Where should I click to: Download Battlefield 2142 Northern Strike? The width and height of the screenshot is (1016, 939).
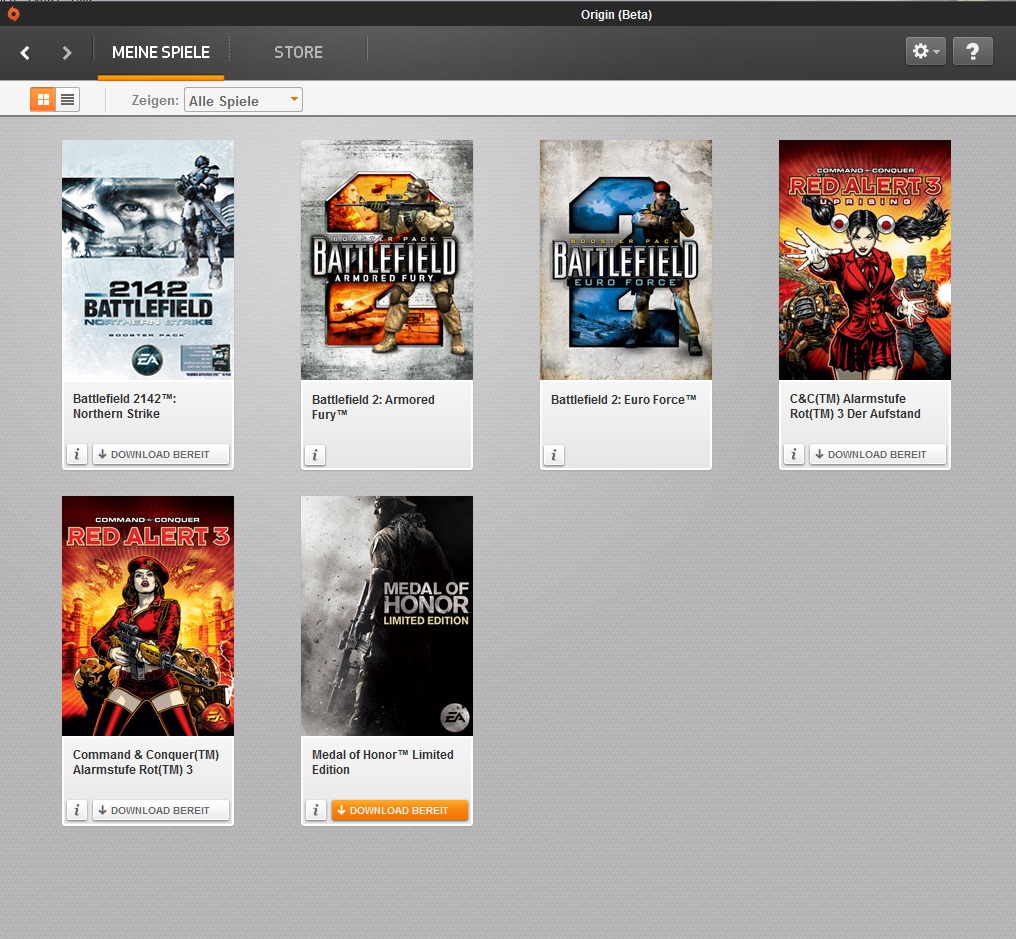[x=161, y=454]
